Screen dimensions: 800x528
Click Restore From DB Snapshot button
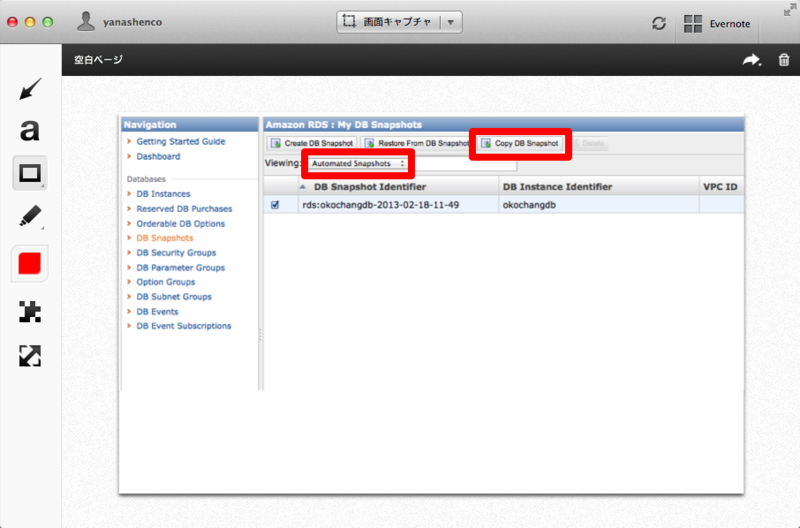416,143
